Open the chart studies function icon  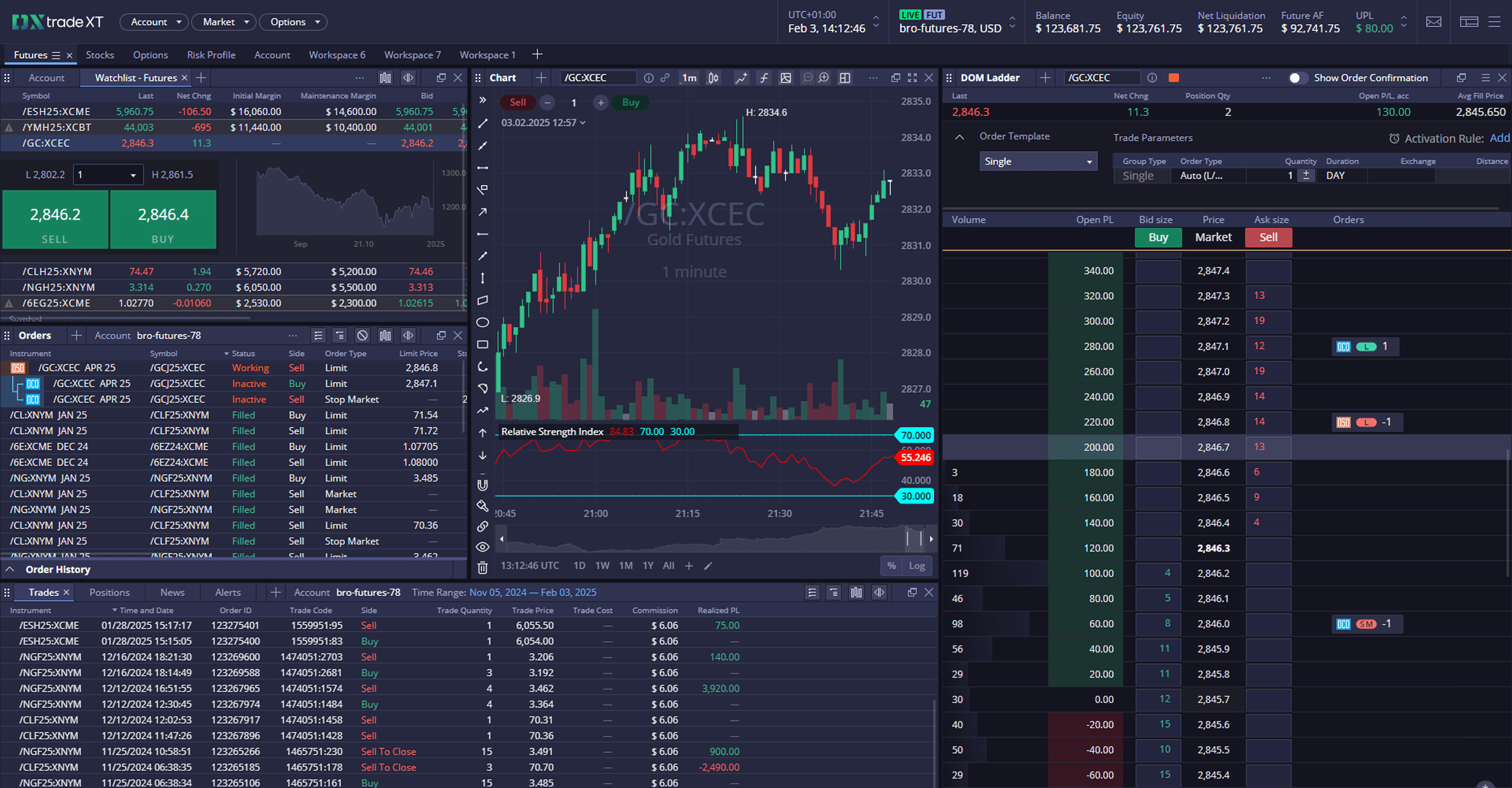tap(764, 78)
